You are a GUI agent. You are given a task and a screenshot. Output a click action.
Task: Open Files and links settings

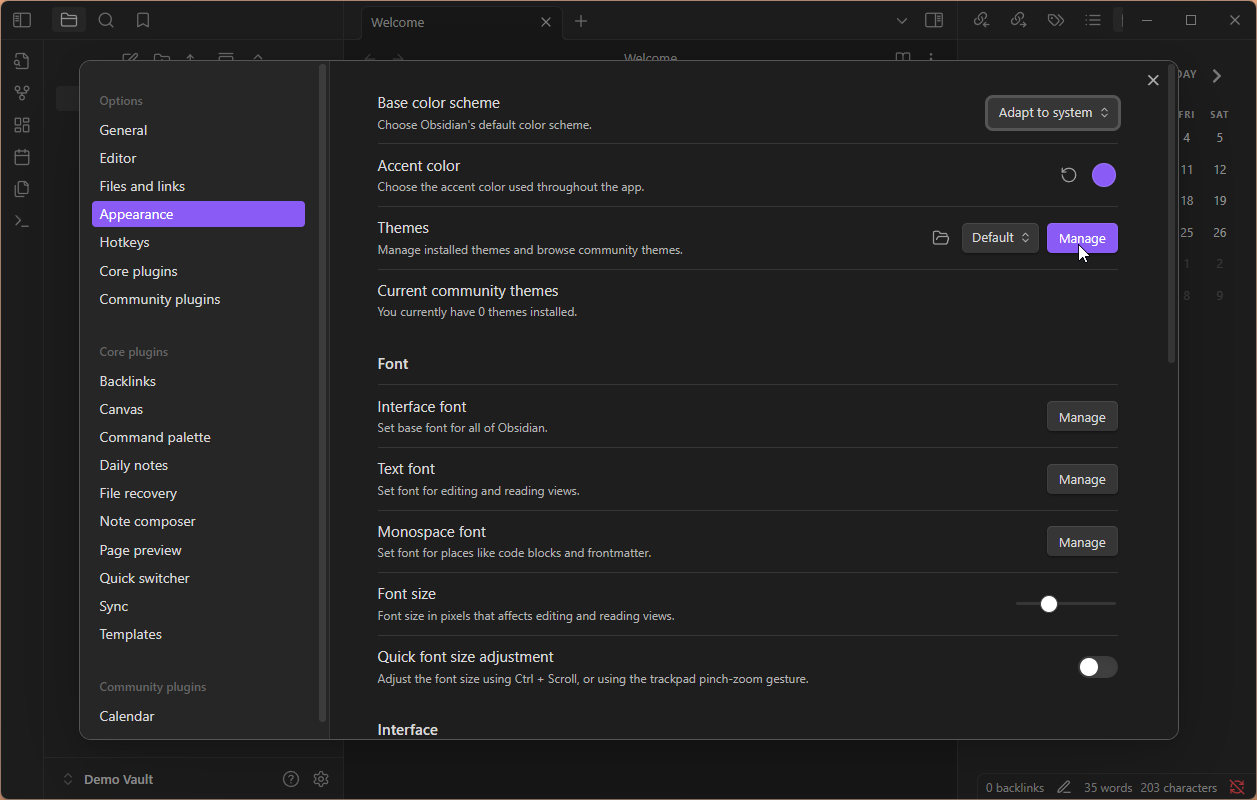(x=198, y=186)
